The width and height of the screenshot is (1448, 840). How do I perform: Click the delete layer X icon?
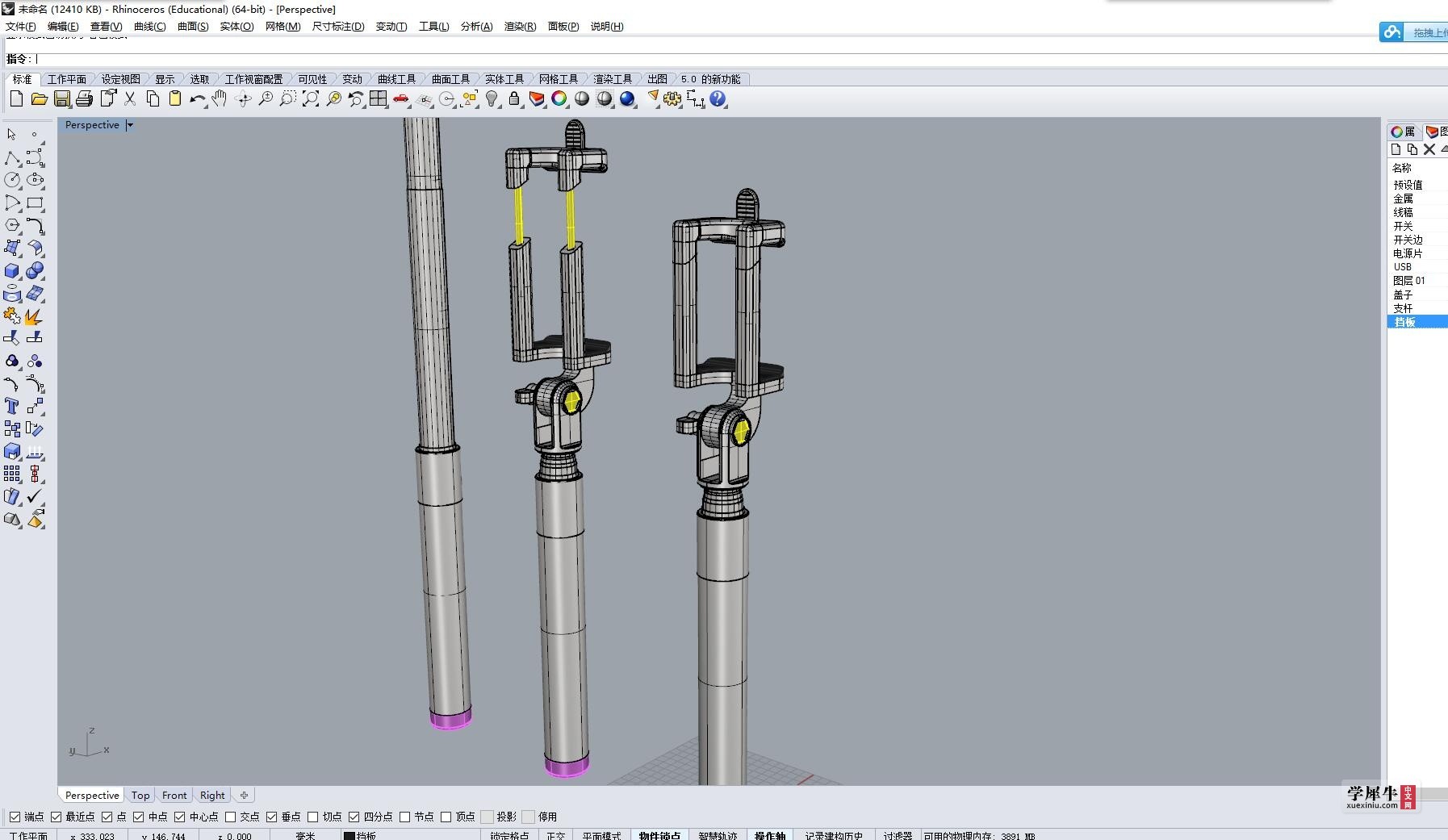[1429, 149]
